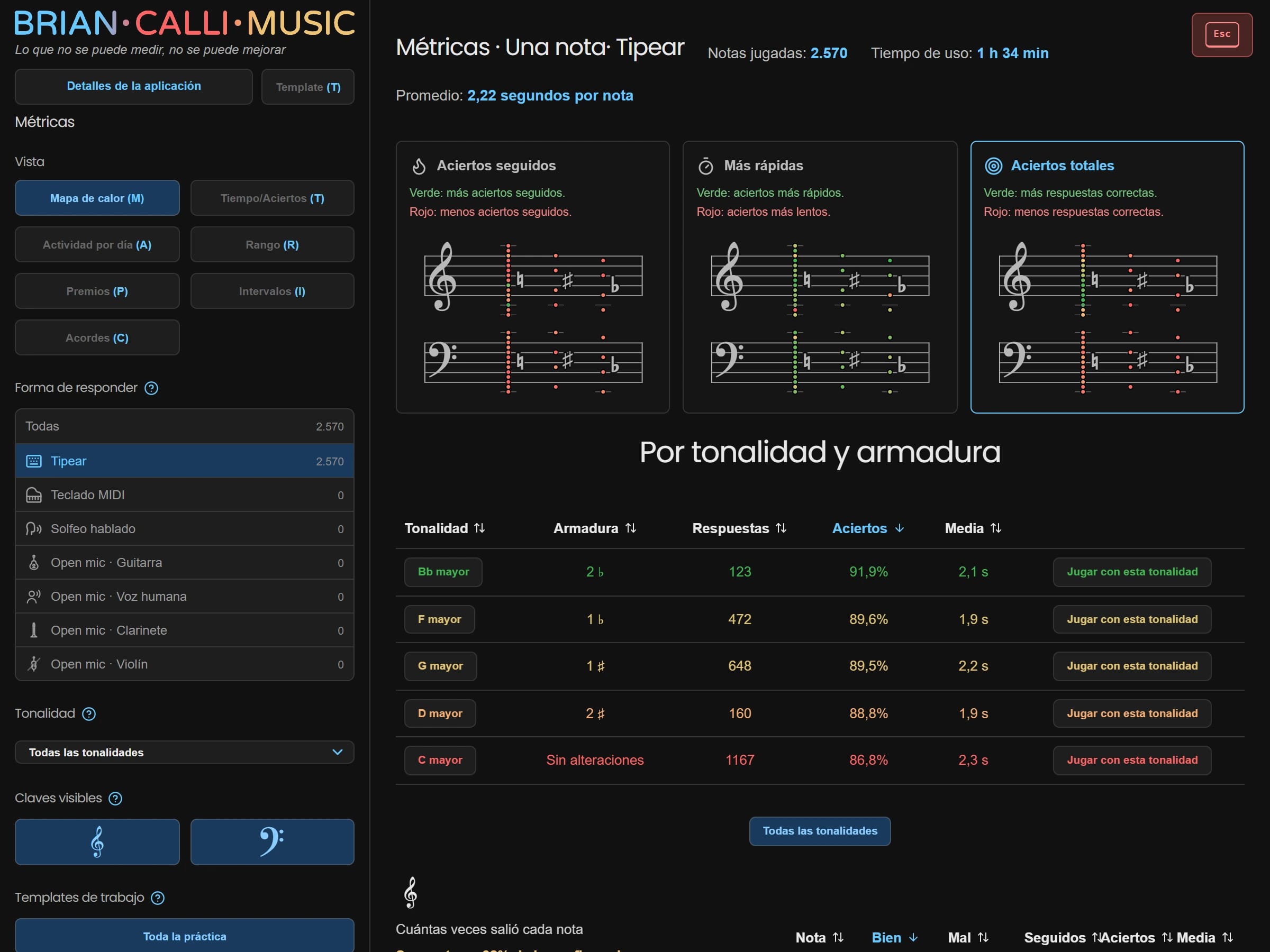Open the Todas las tonalidades dropdown

(184, 753)
